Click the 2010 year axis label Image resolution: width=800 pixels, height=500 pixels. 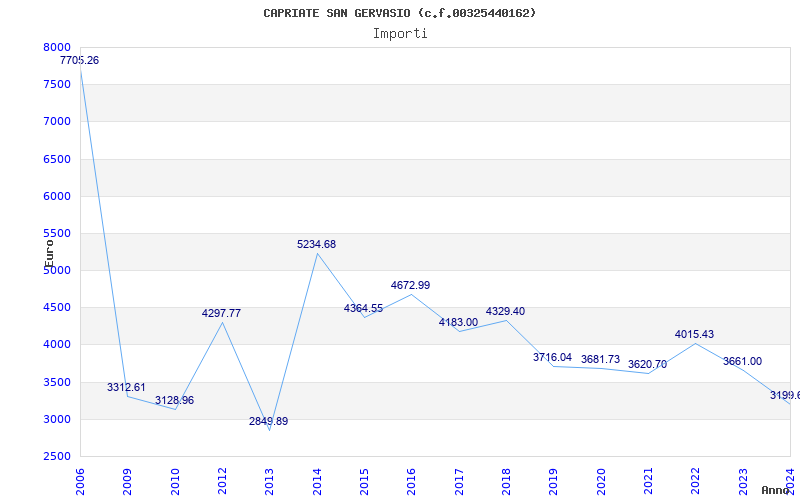pos(175,482)
